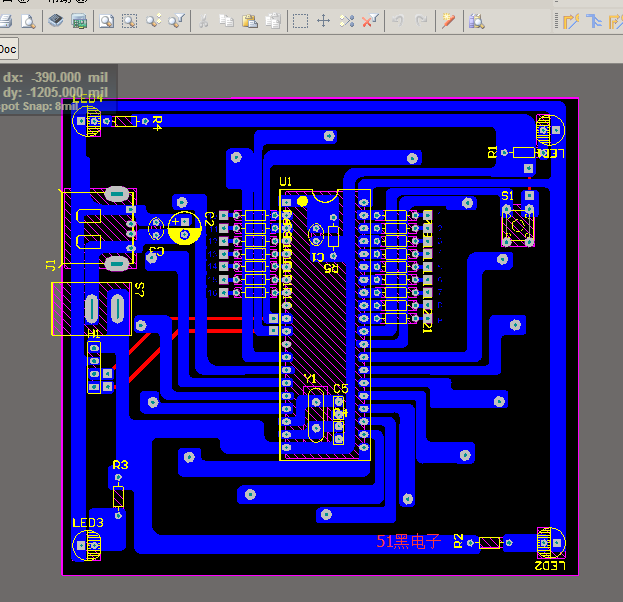Fit document in view with zoom icon
623x602 pixels.
pyautogui.click(x=106, y=21)
